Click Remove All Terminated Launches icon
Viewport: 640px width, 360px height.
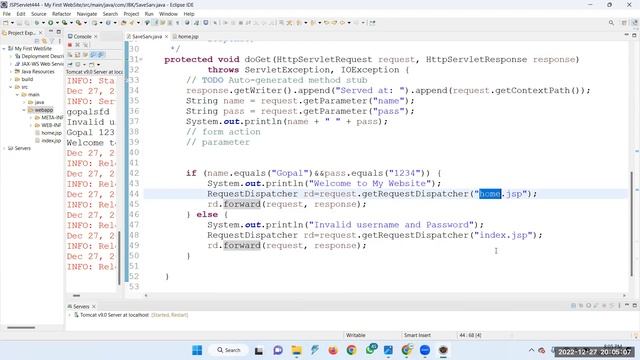point(85,45)
